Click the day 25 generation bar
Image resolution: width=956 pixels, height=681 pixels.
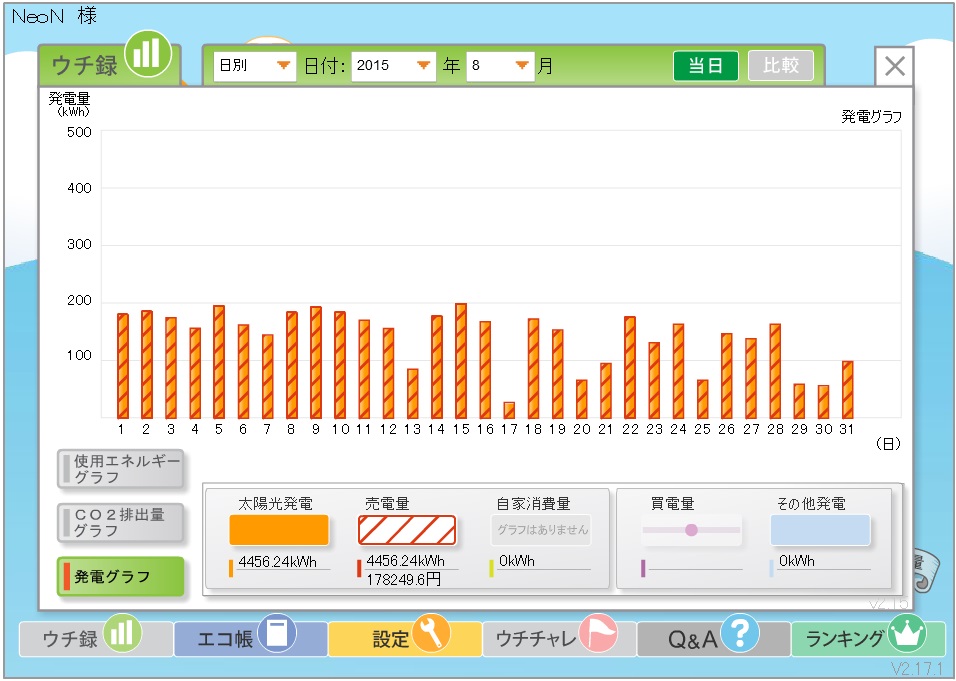(x=702, y=399)
